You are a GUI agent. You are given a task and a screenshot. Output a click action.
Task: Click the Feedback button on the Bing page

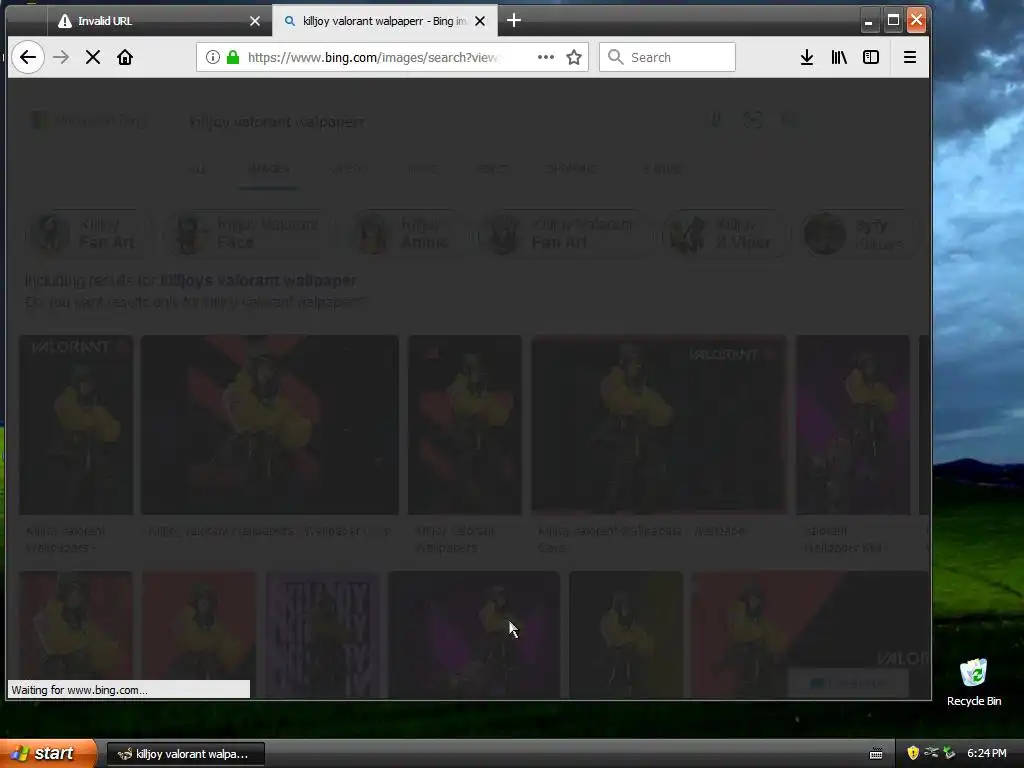pyautogui.click(x=848, y=683)
